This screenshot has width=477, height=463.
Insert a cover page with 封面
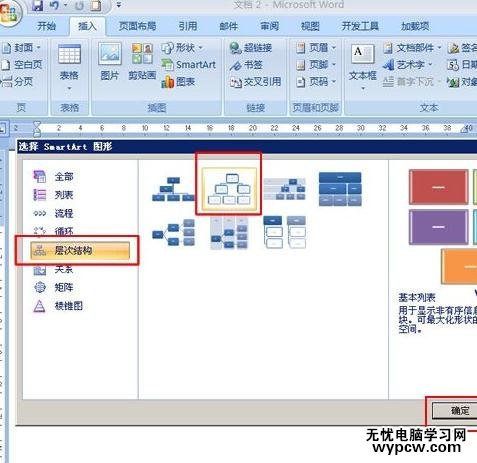click(x=22, y=48)
